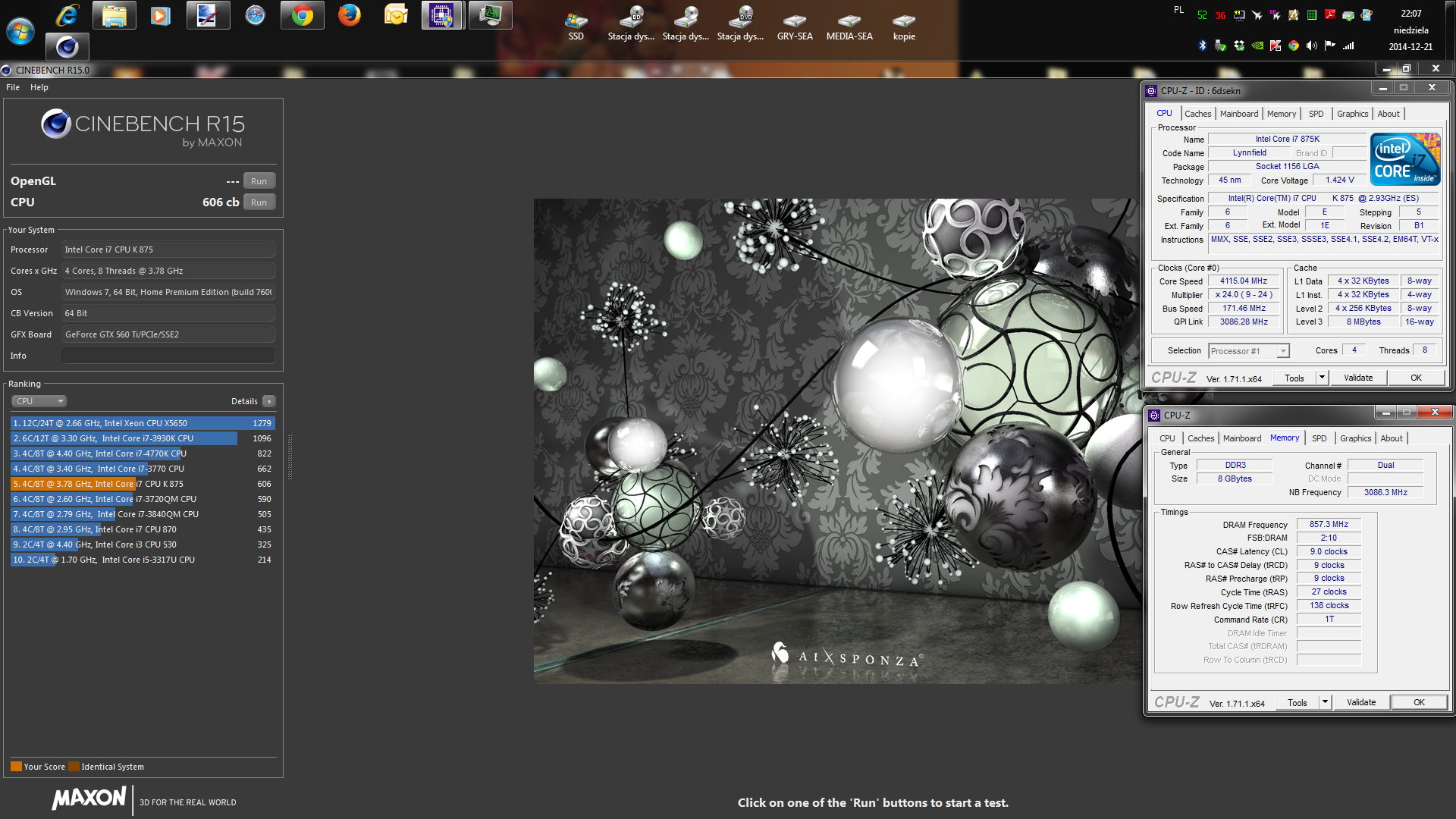
Task: Open the NVIDIA tray icon
Action: click(x=1257, y=45)
